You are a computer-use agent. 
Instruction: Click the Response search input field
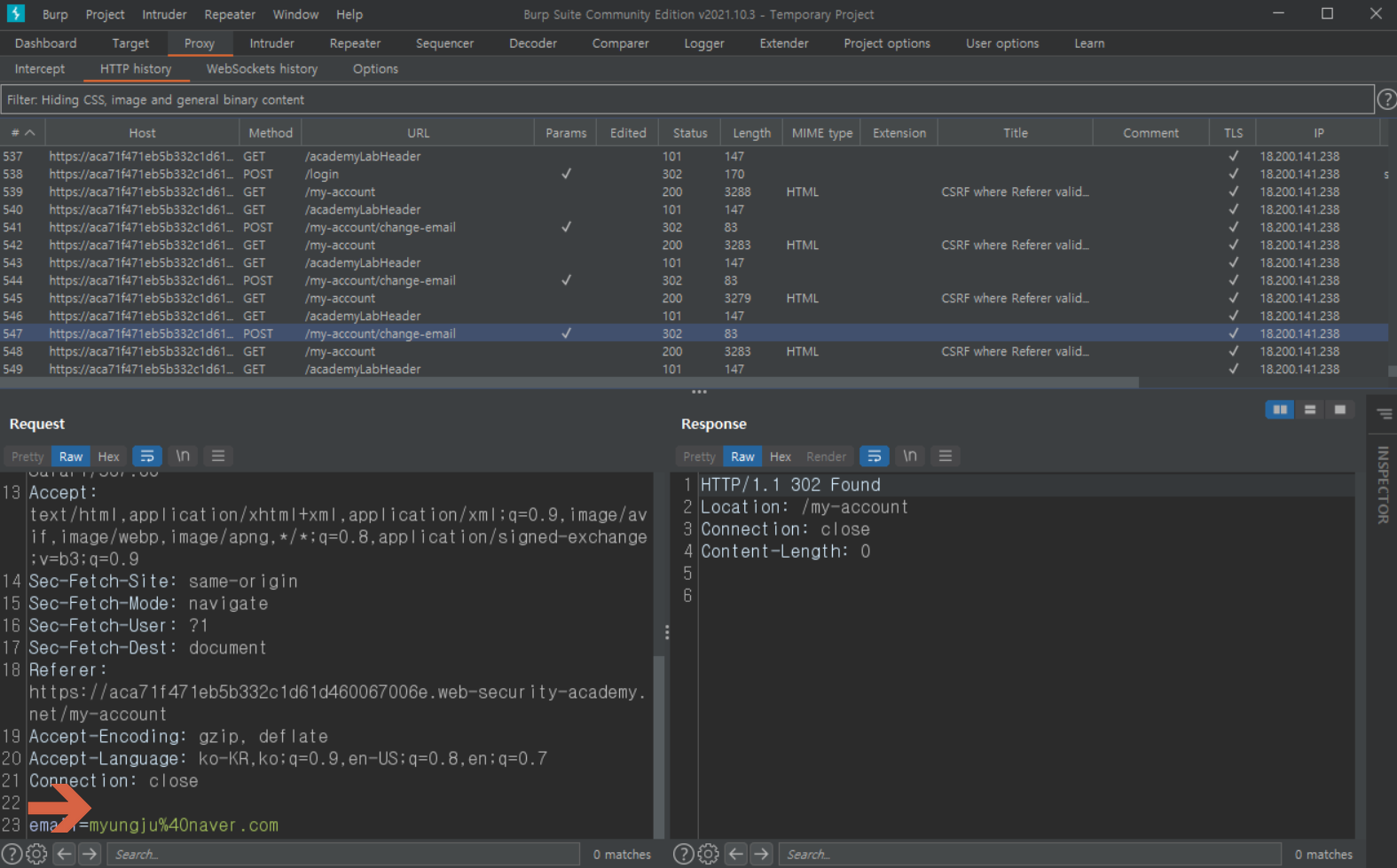[x=1031, y=854]
